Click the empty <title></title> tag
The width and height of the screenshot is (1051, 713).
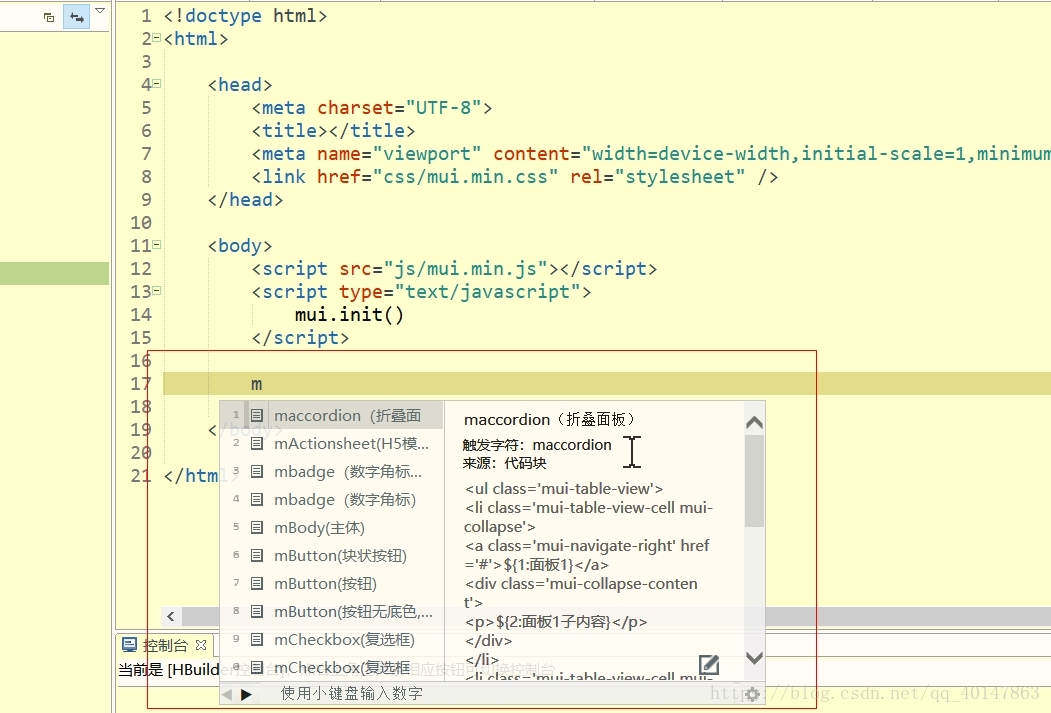[333, 130]
